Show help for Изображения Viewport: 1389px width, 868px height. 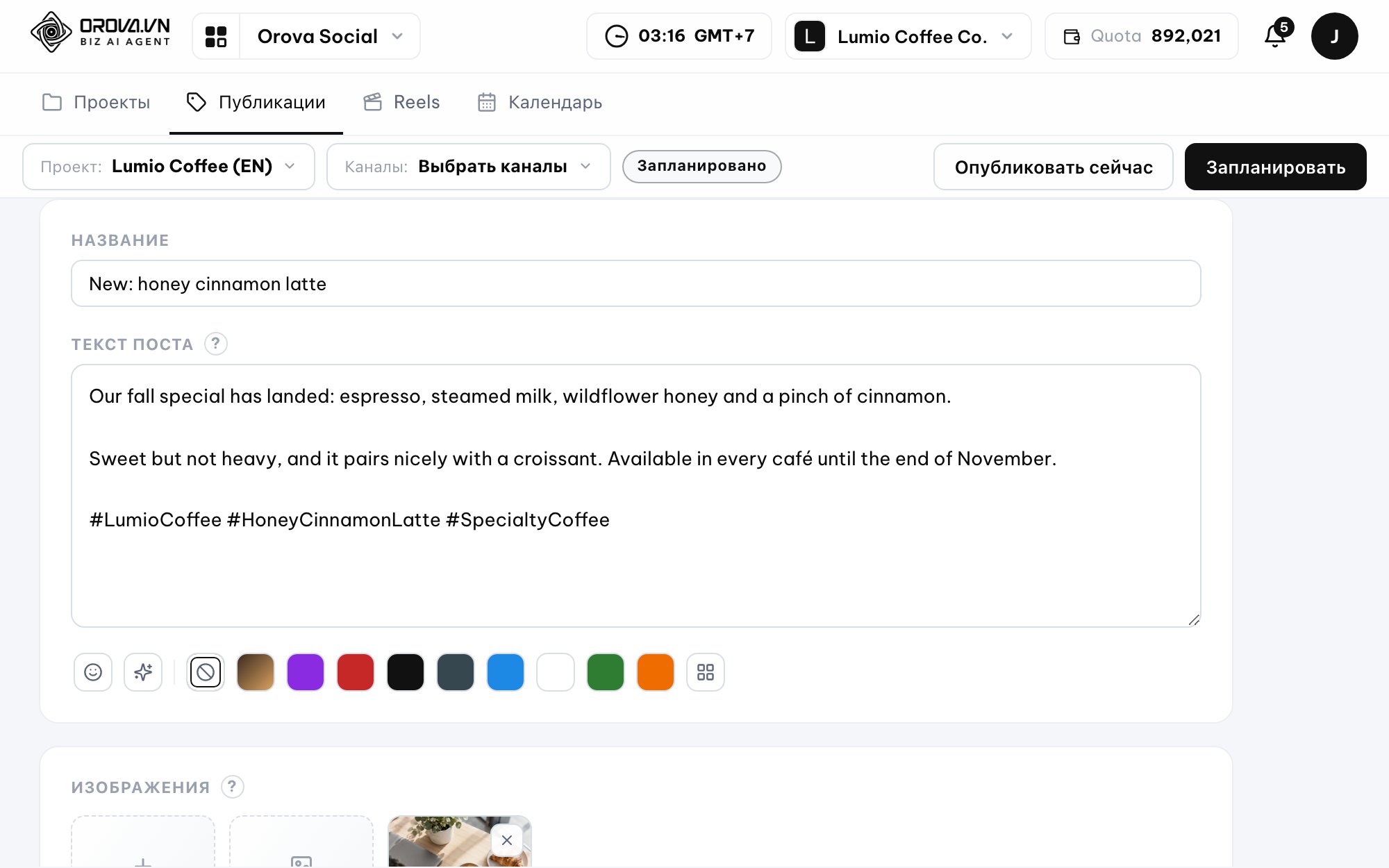[233, 787]
